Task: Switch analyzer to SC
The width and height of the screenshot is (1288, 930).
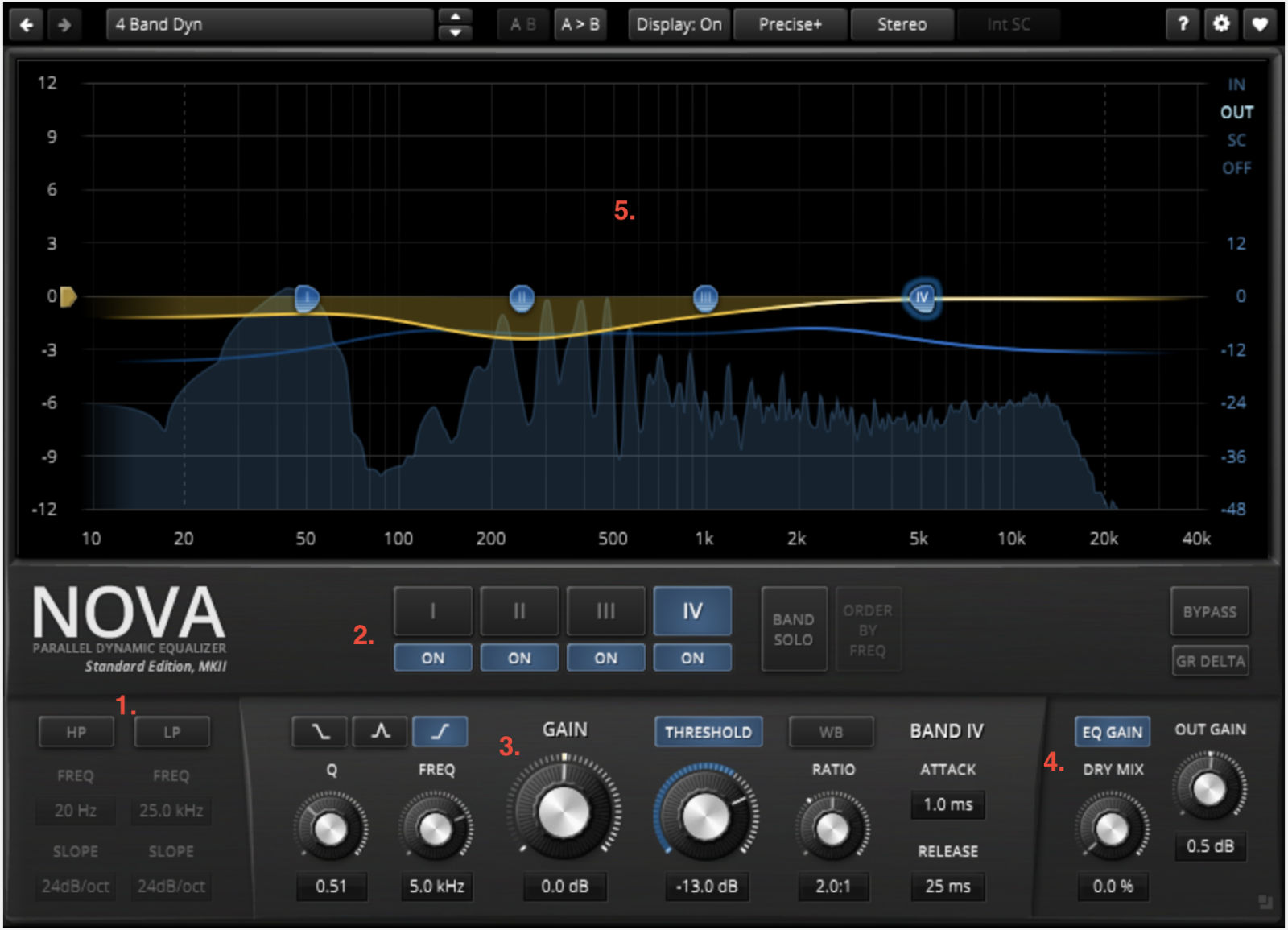Action: [x=1236, y=140]
